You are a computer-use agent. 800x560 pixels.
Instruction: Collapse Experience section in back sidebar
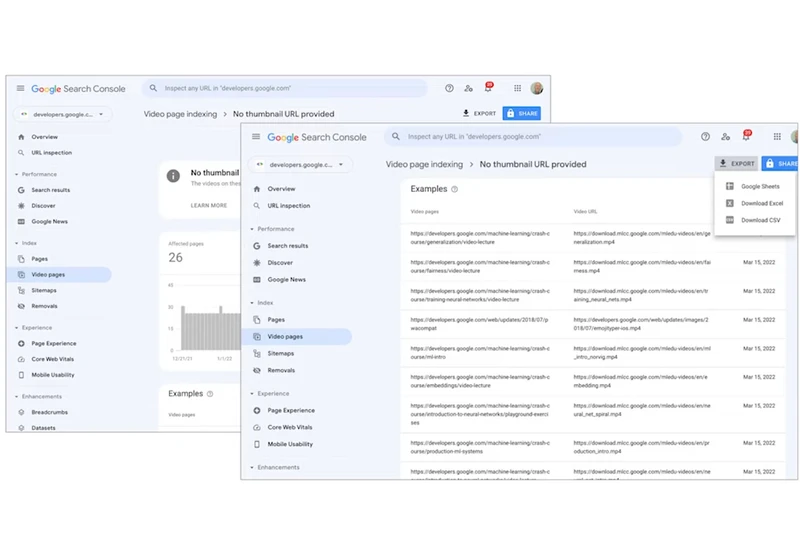click(16, 328)
